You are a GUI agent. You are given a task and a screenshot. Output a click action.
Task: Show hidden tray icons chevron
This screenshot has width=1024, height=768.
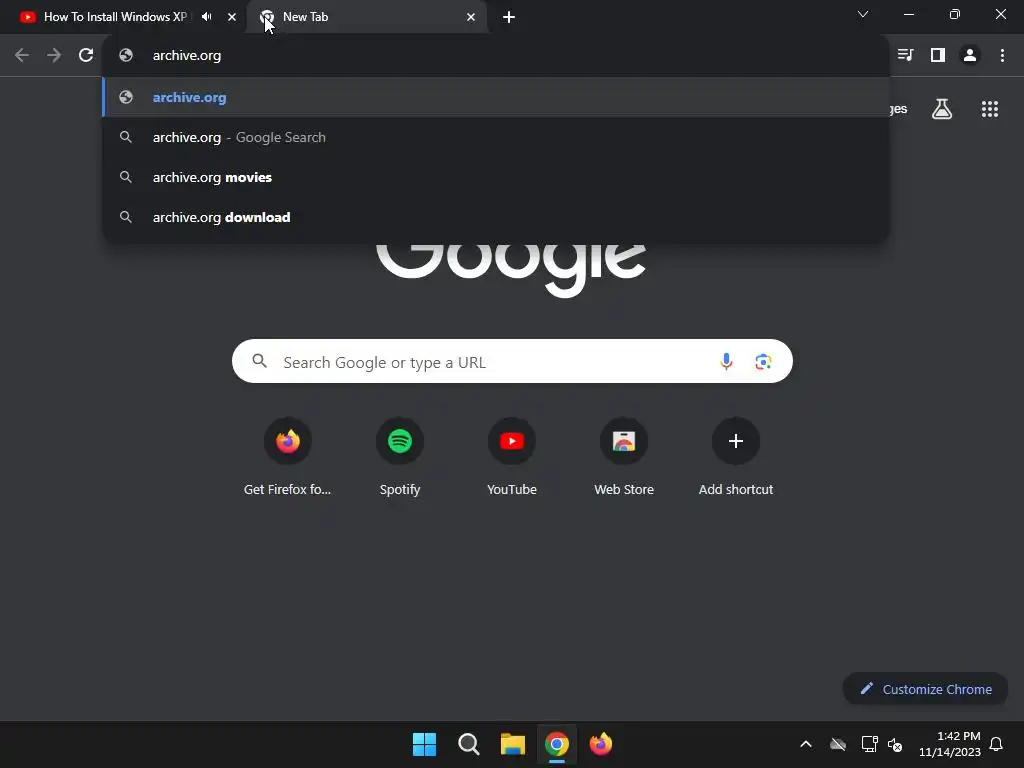pos(806,744)
